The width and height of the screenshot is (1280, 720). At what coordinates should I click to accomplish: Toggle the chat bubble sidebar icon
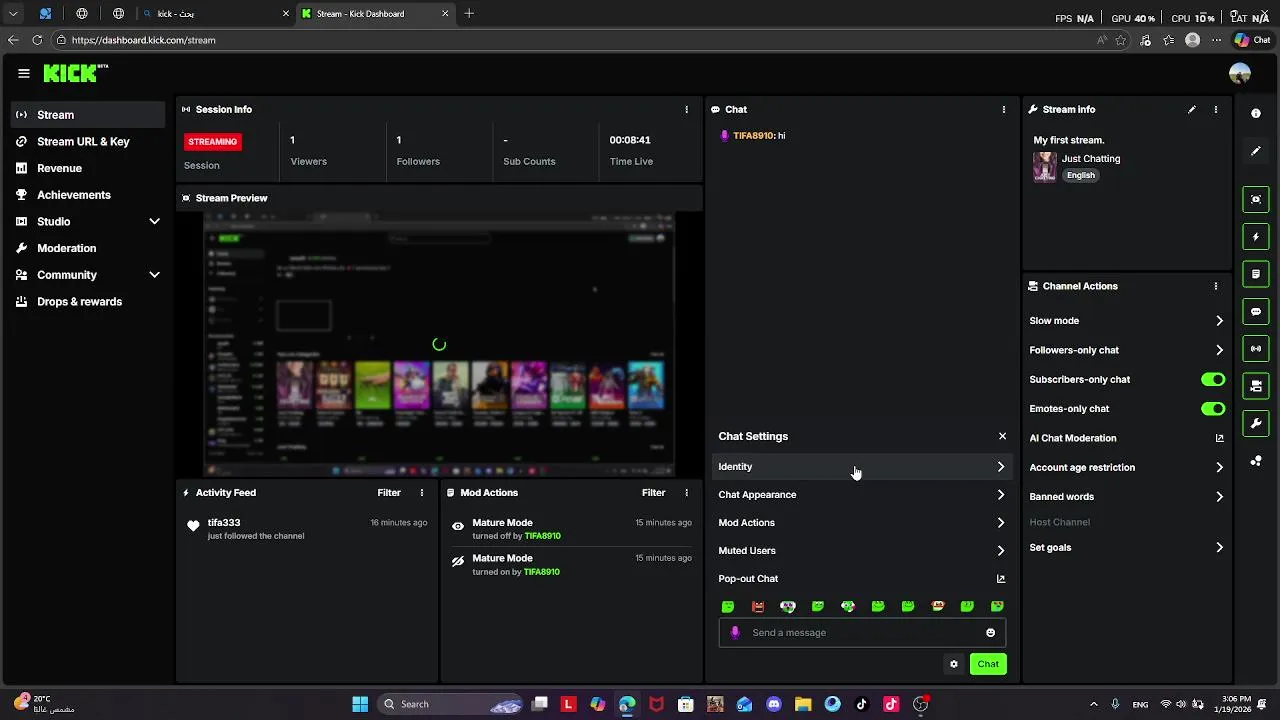1256,312
